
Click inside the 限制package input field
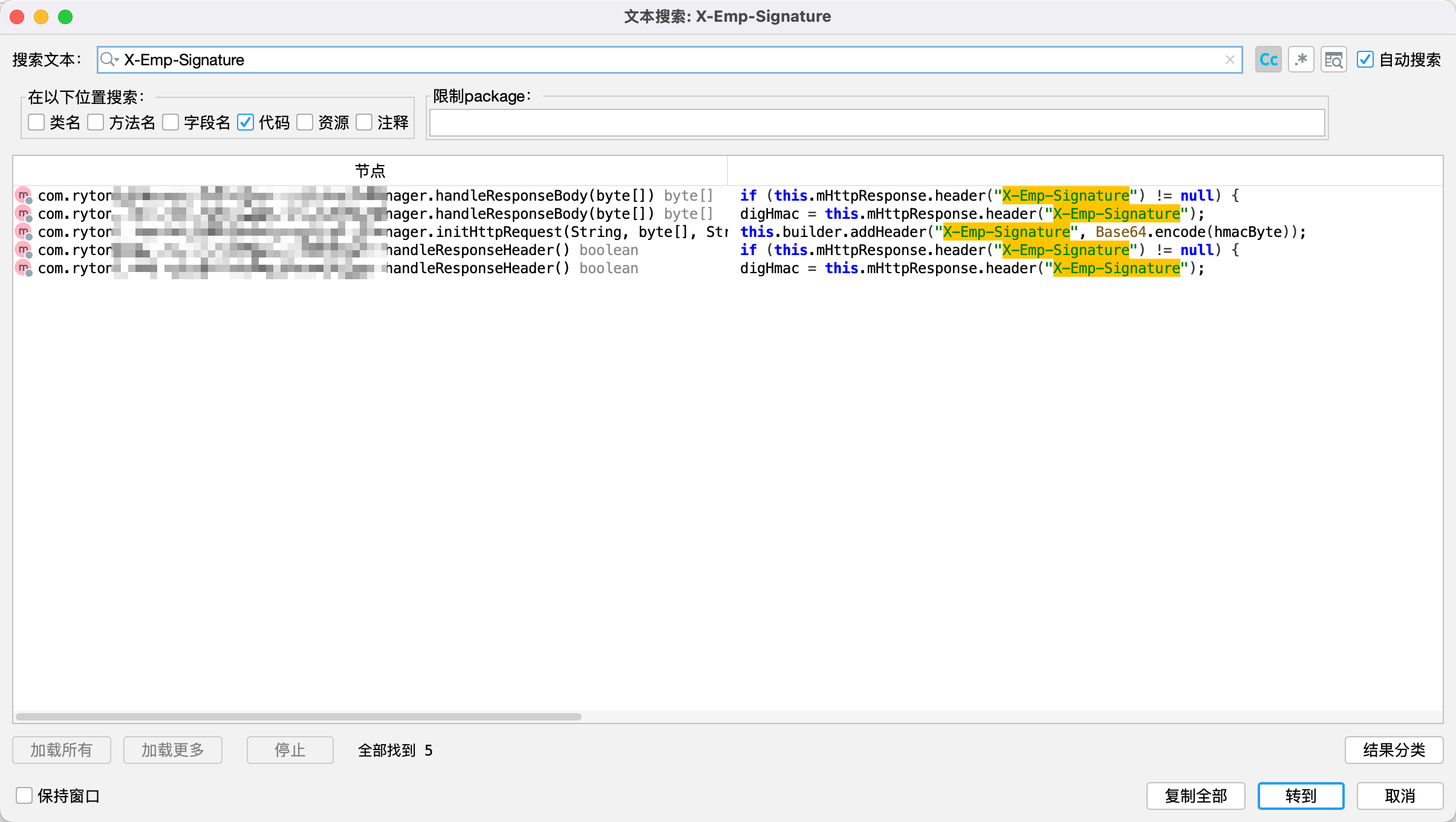[x=877, y=123]
